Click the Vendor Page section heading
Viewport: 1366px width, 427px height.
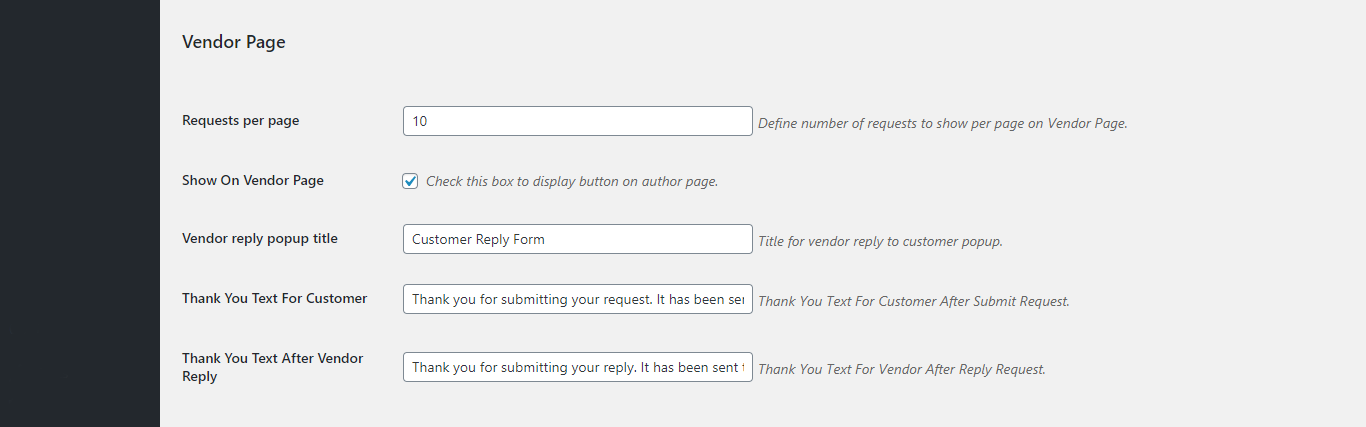coord(234,42)
